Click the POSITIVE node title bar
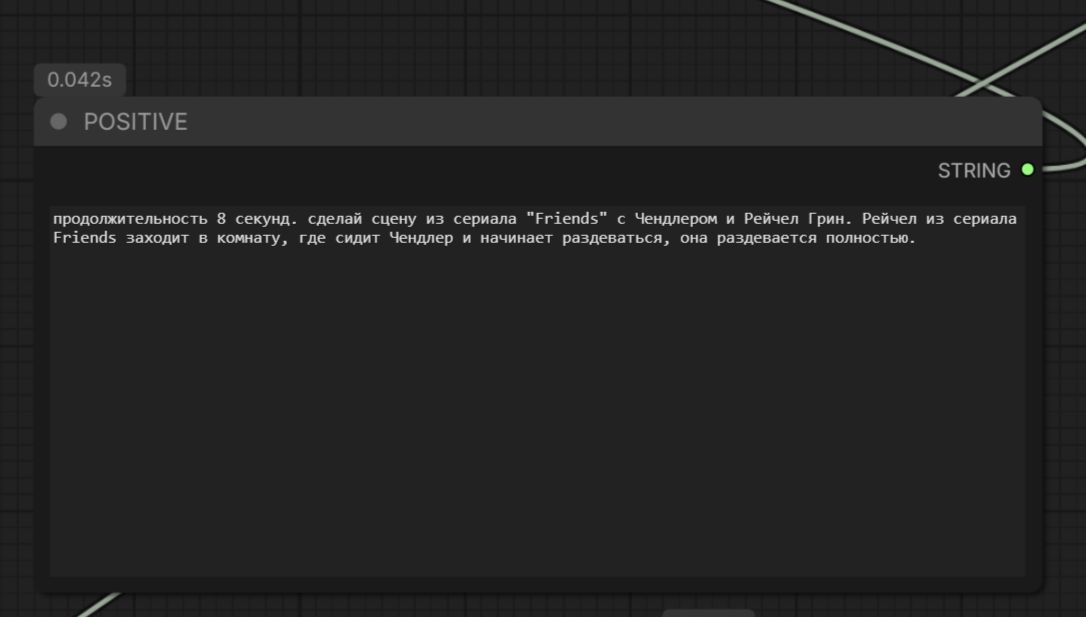 [538, 122]
